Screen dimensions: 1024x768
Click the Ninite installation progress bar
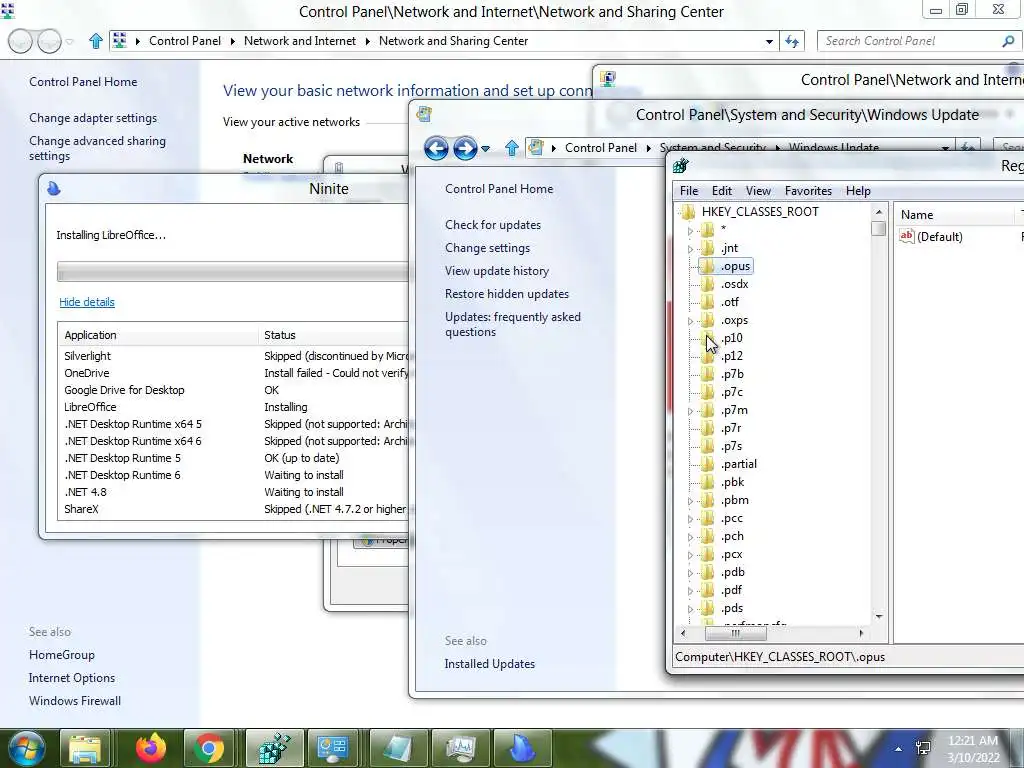tap(233, 272)
